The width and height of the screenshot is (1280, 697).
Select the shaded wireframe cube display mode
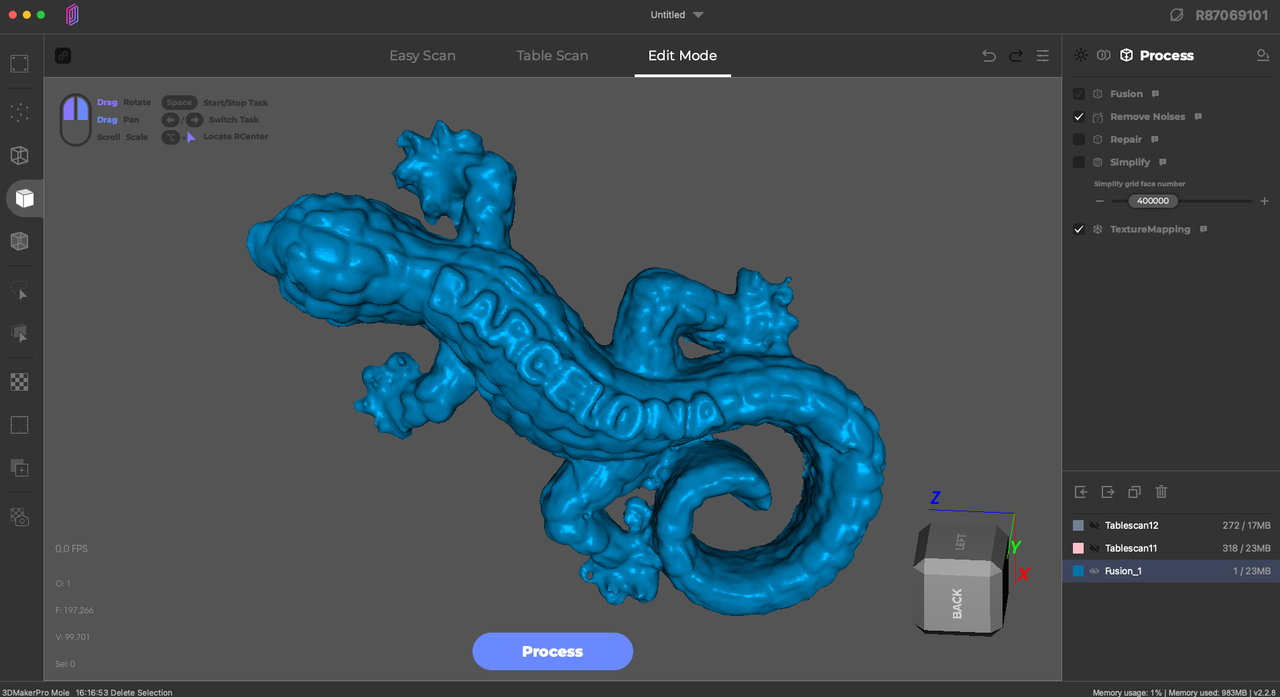pyautogui.click(x=19, y=241)
